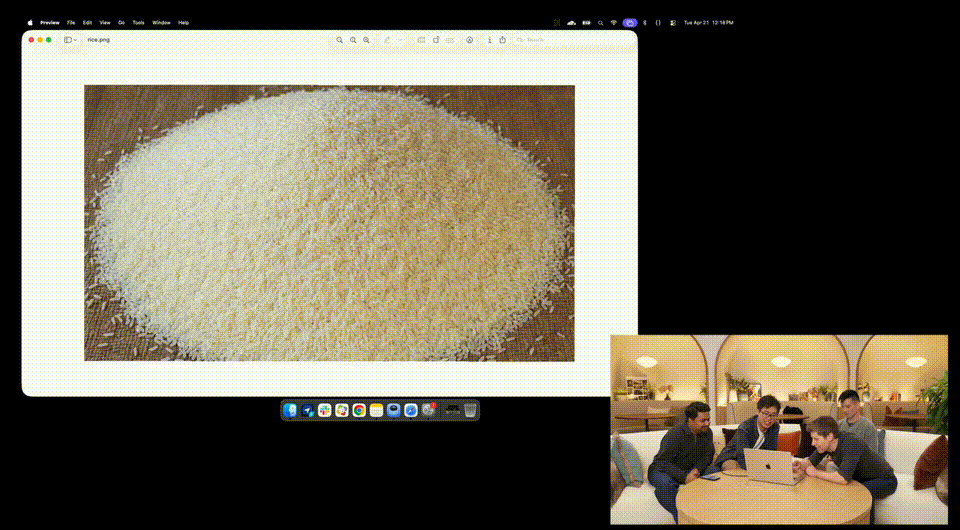Open the File menu

(71, 22)
